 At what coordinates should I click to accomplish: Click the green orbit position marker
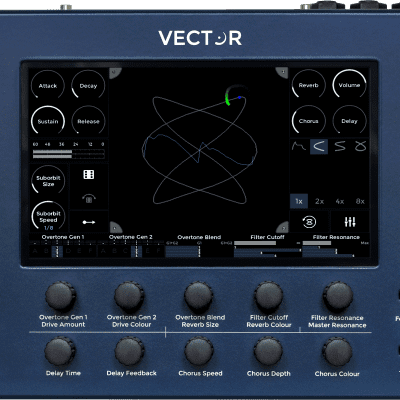click(x=228, y=100)
